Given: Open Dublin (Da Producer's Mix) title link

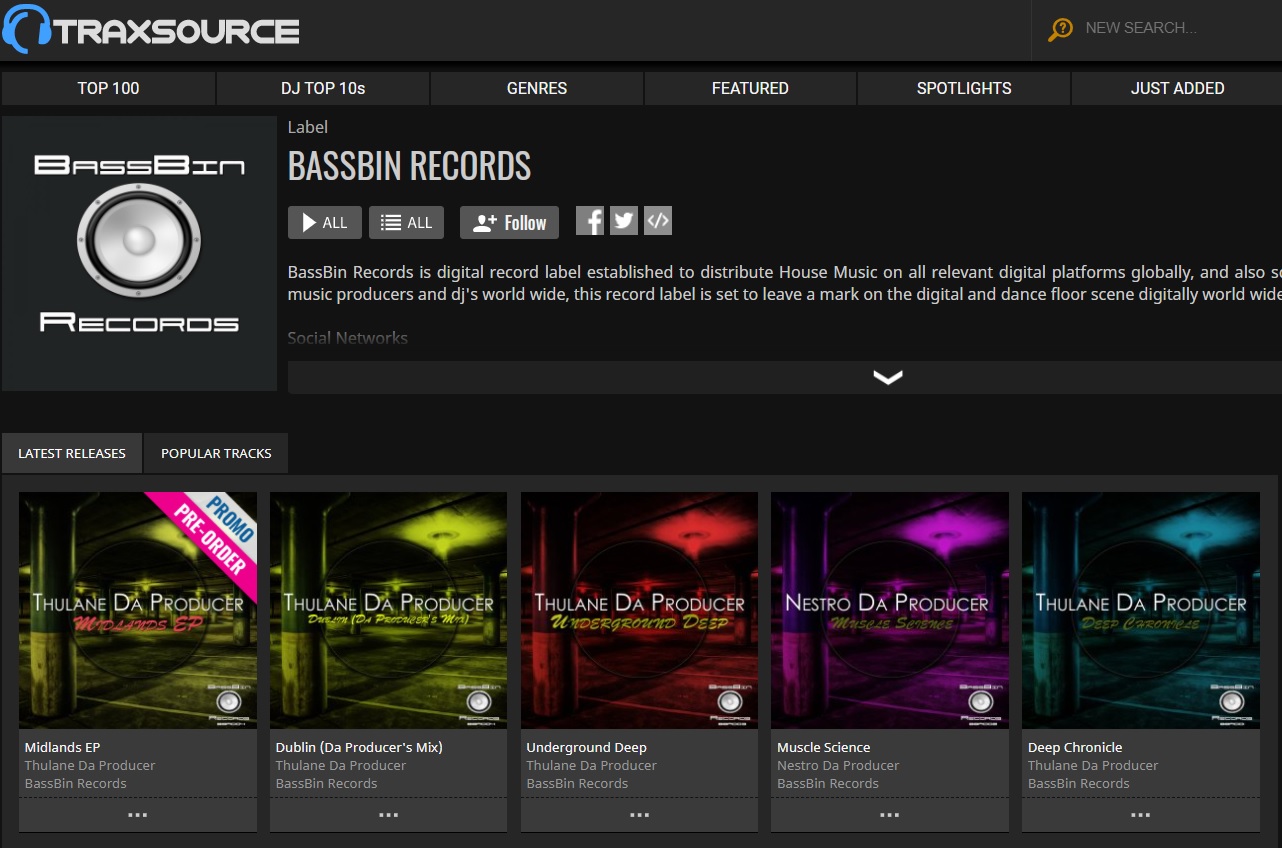Looking at the screenshot, I should coord(359,747).
